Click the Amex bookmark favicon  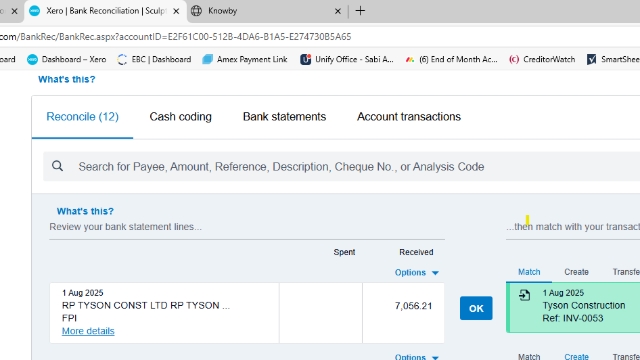click(208, 60)
